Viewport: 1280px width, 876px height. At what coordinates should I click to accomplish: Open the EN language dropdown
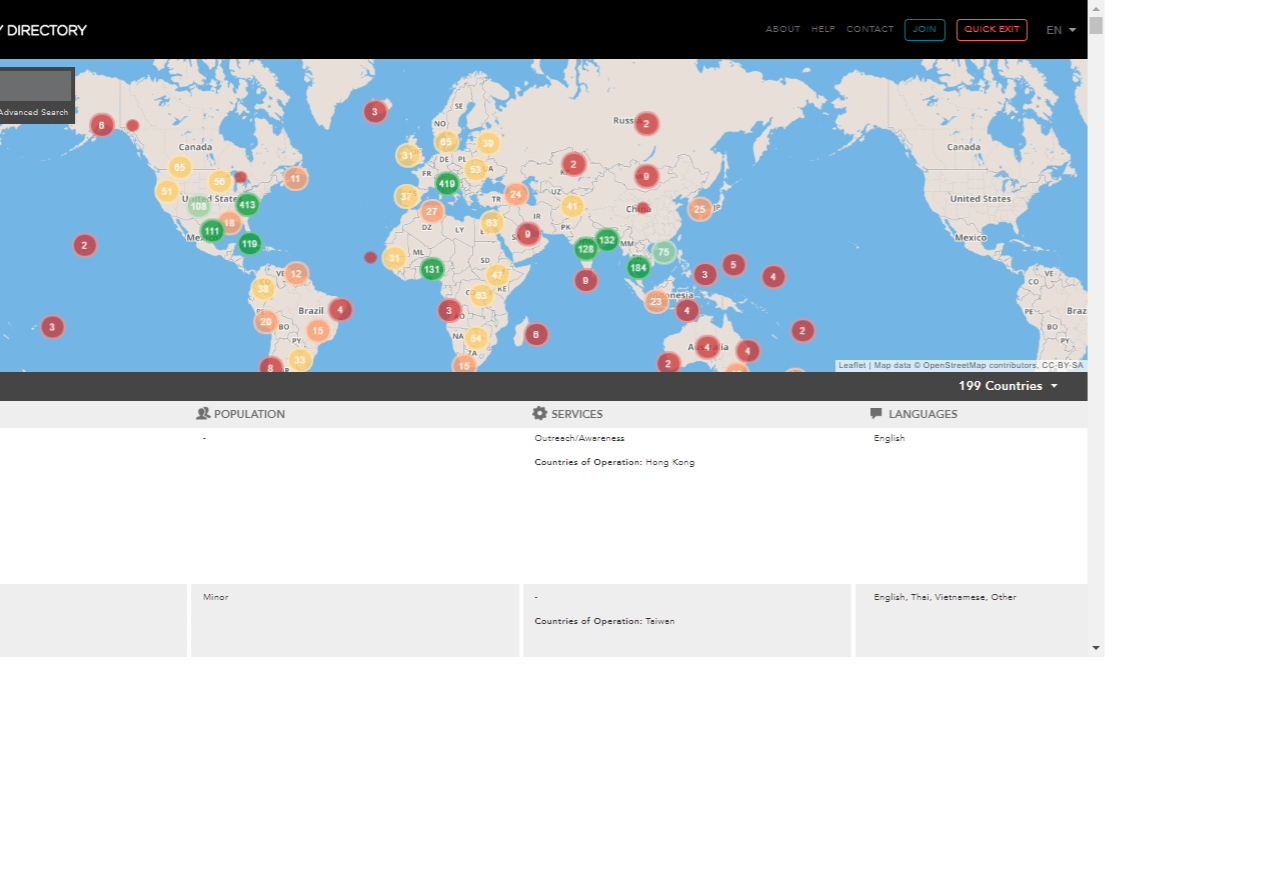(x=1061, y=30)
